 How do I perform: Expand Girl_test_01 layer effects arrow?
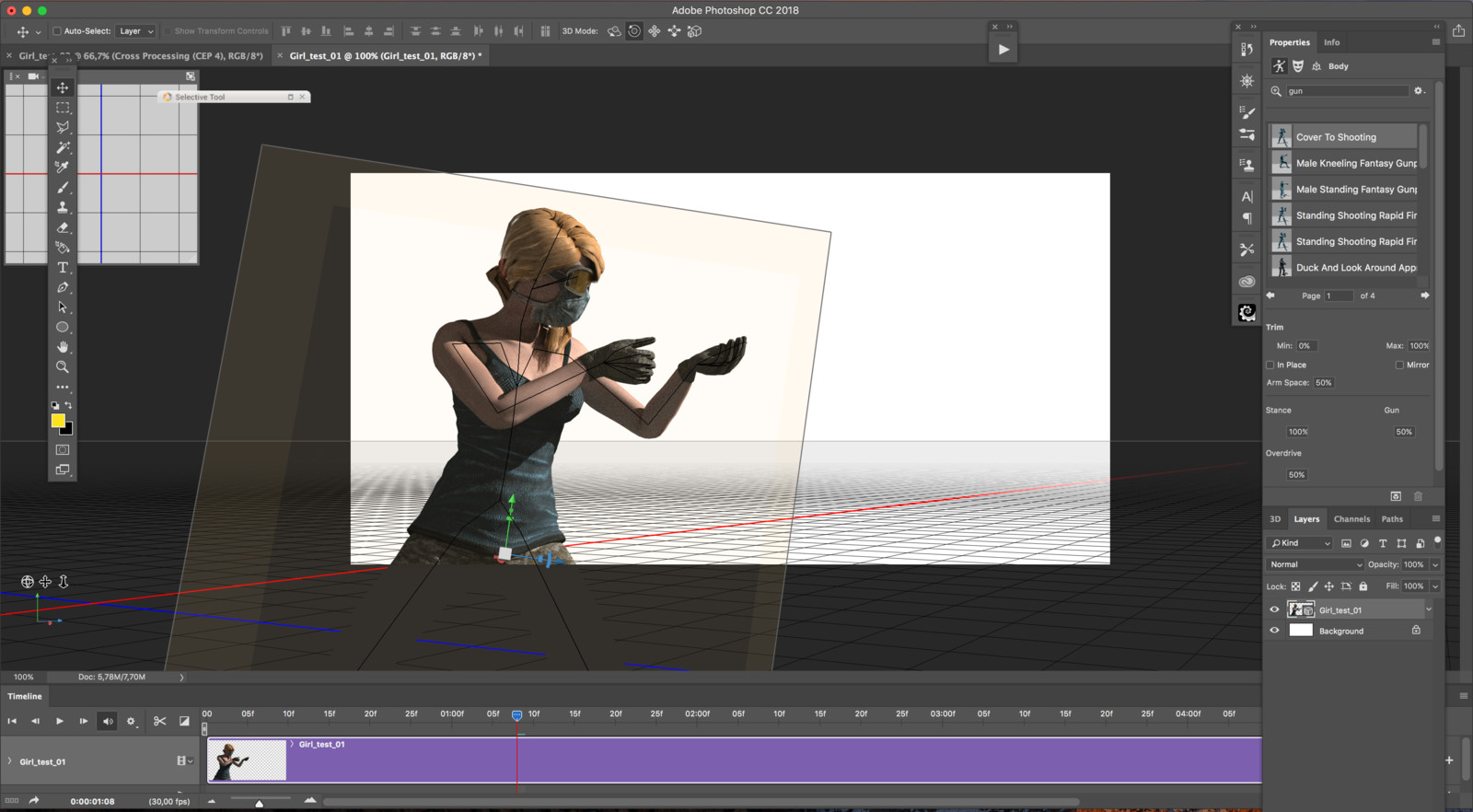[1429, 609]
